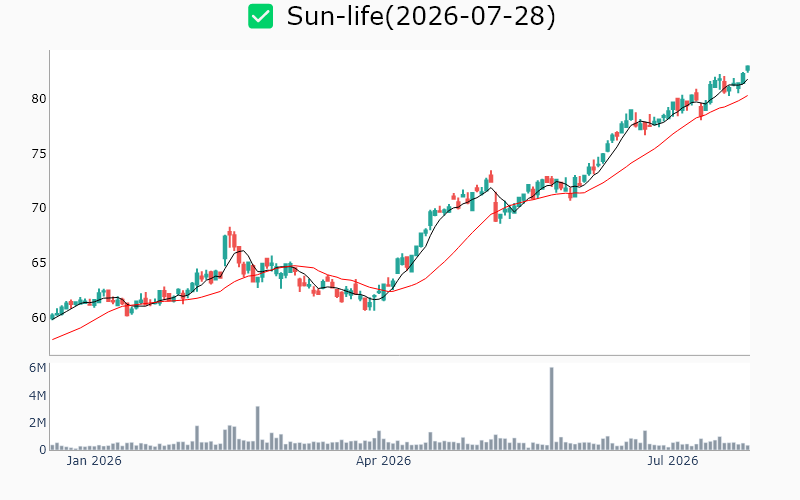800x500 pixels.
Task: Click the 70 price axis label
Action: pyautogui.click(x=39, y=208)
